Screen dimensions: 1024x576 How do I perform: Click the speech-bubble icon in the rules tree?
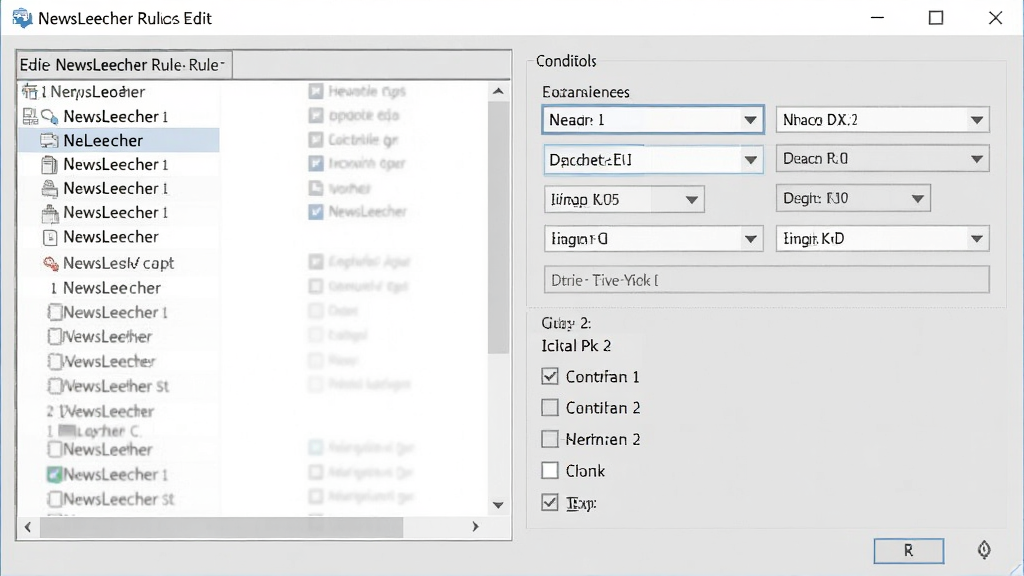pyautogui.click(x=50, y=117)
